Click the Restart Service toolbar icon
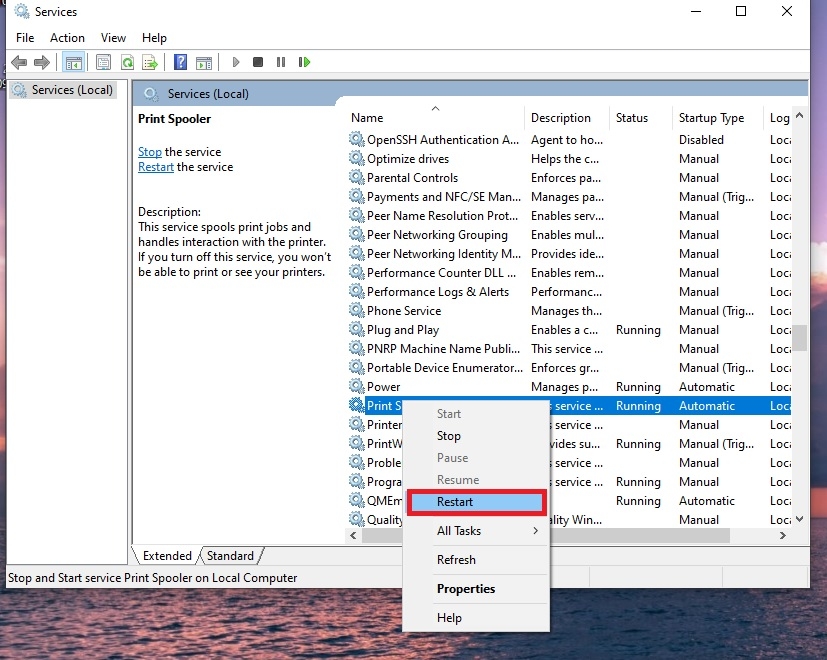The image size is (827, 660). coord(304,62)
